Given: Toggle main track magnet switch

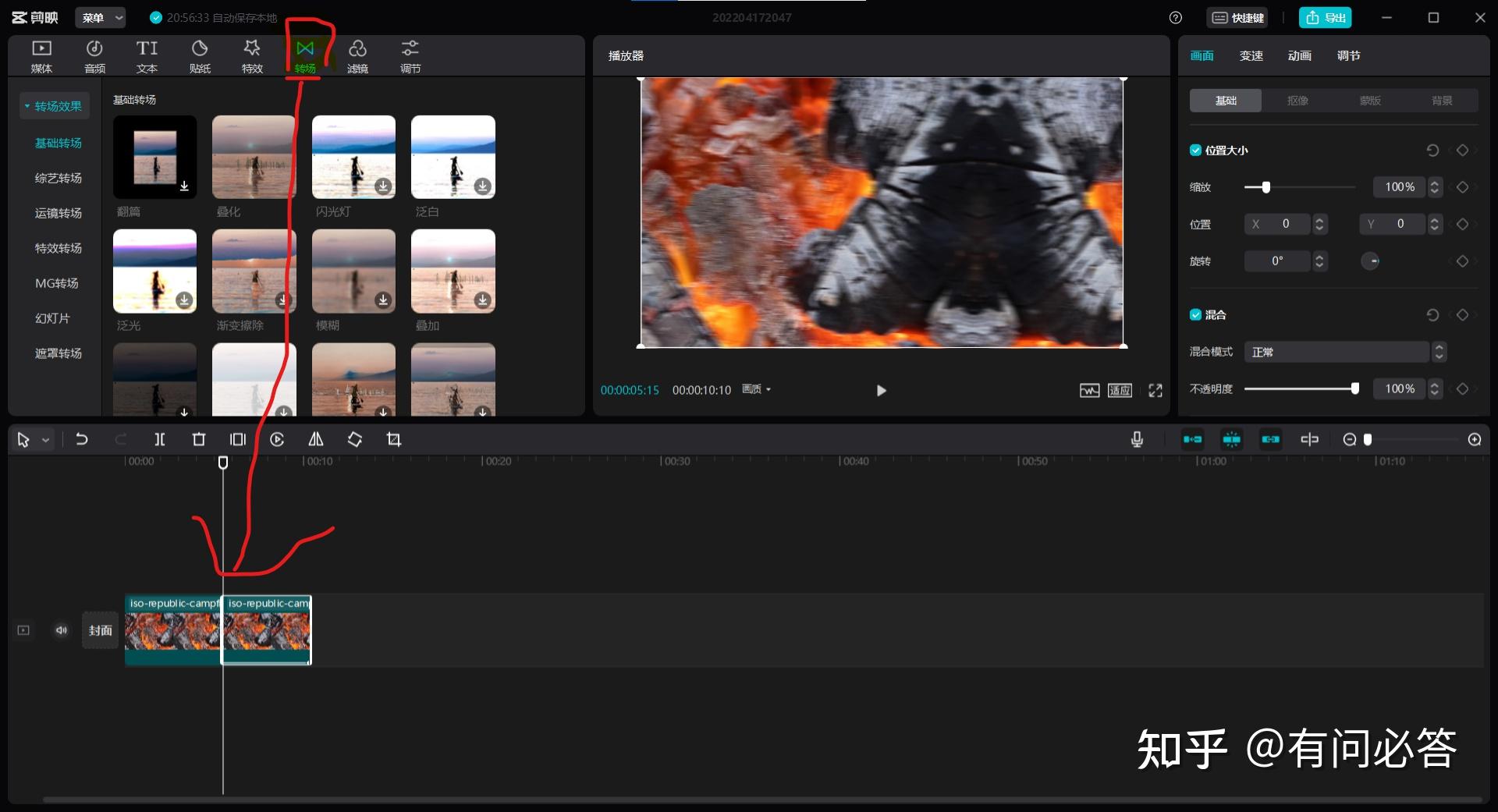Looking at the screenshot, I should coord(1192,439).
